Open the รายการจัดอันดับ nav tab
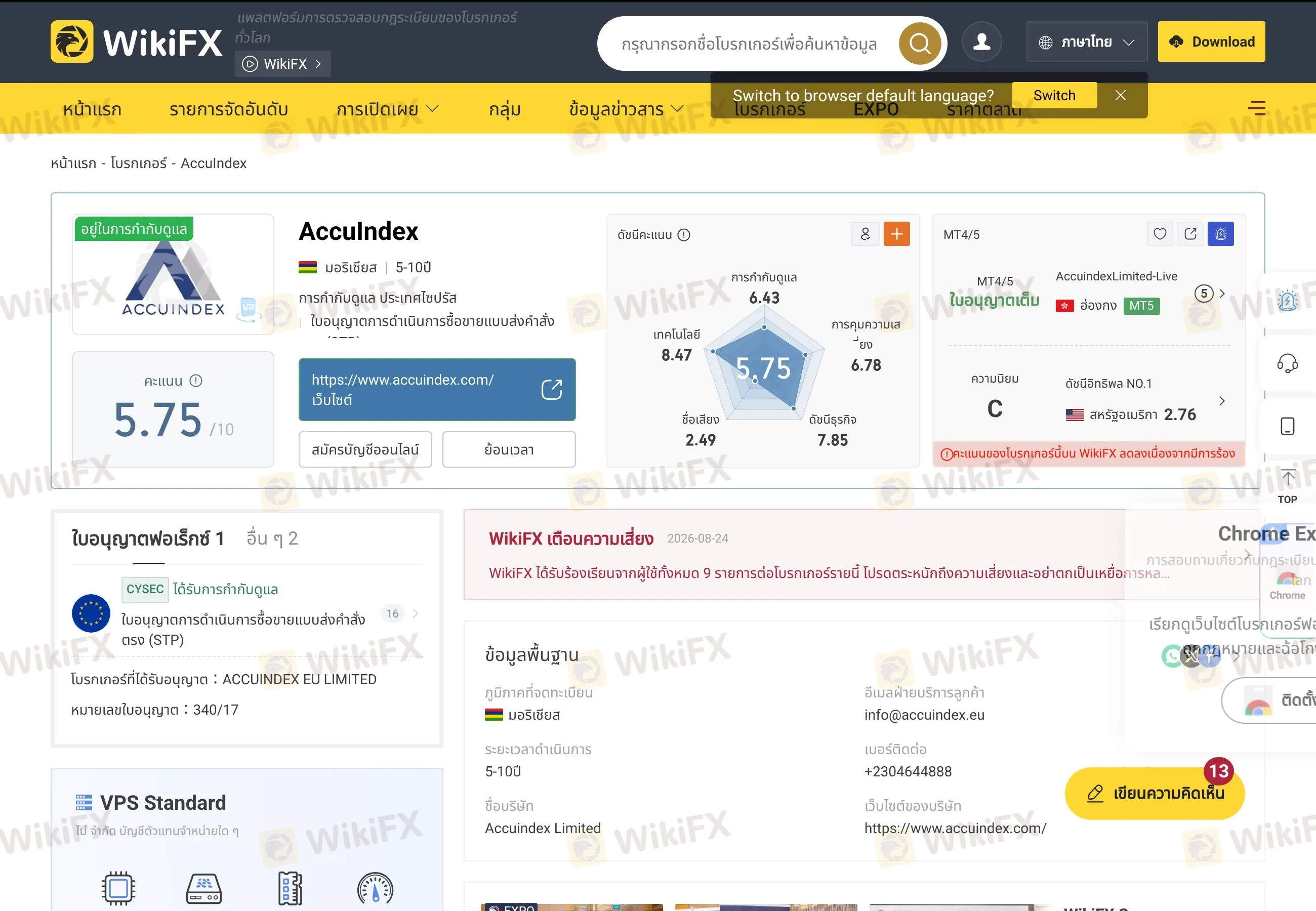Viewport: 1316px width, 911px height. (x=228, y=109)
